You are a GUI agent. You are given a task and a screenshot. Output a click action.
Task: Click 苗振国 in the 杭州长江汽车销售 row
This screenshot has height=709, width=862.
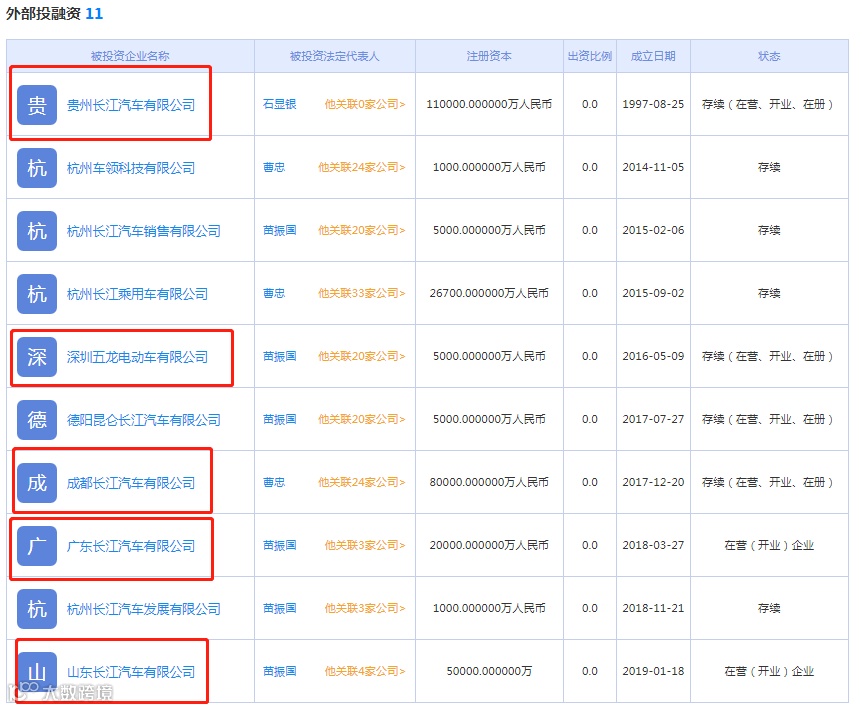[279, 230]
